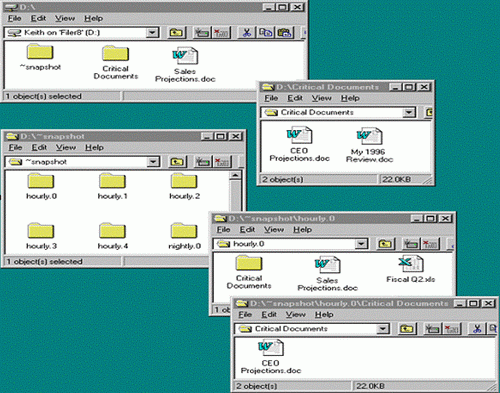This screenshot has width=500, height=393.
Task: Click scroll up arrow in ~snapshot window
Action: (x=236, y=175)
